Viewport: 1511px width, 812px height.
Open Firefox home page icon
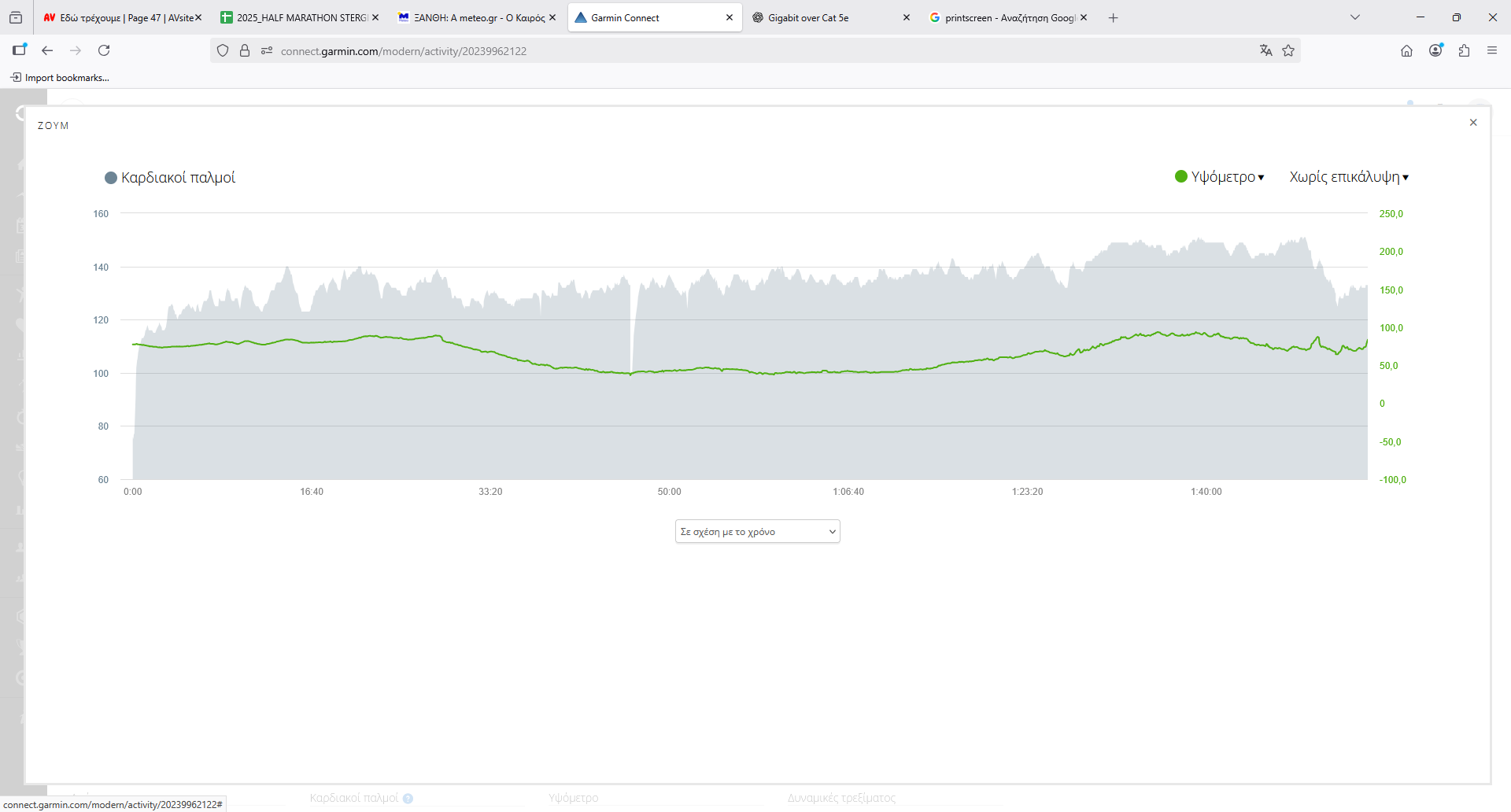(1406, 50)
